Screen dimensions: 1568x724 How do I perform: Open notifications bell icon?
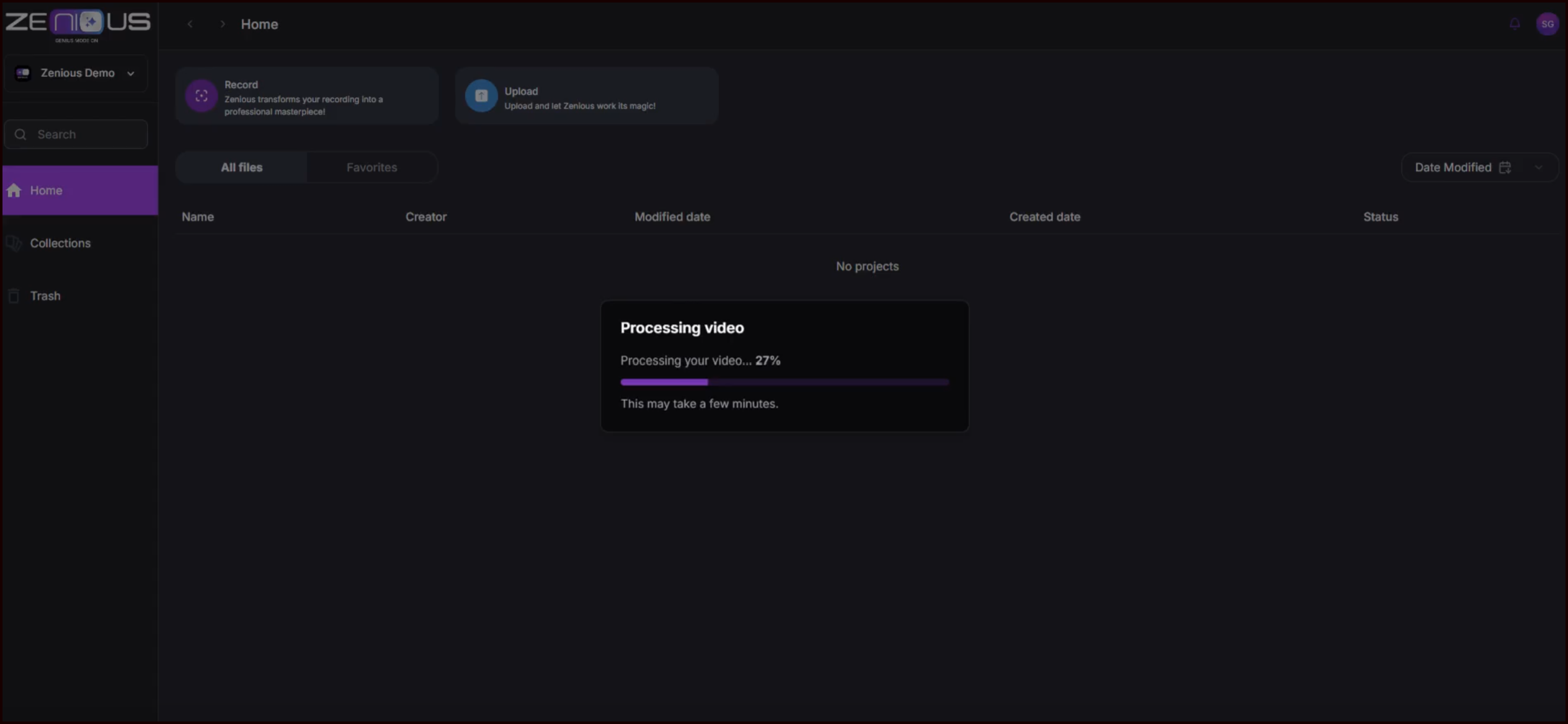click(1515, 24)
